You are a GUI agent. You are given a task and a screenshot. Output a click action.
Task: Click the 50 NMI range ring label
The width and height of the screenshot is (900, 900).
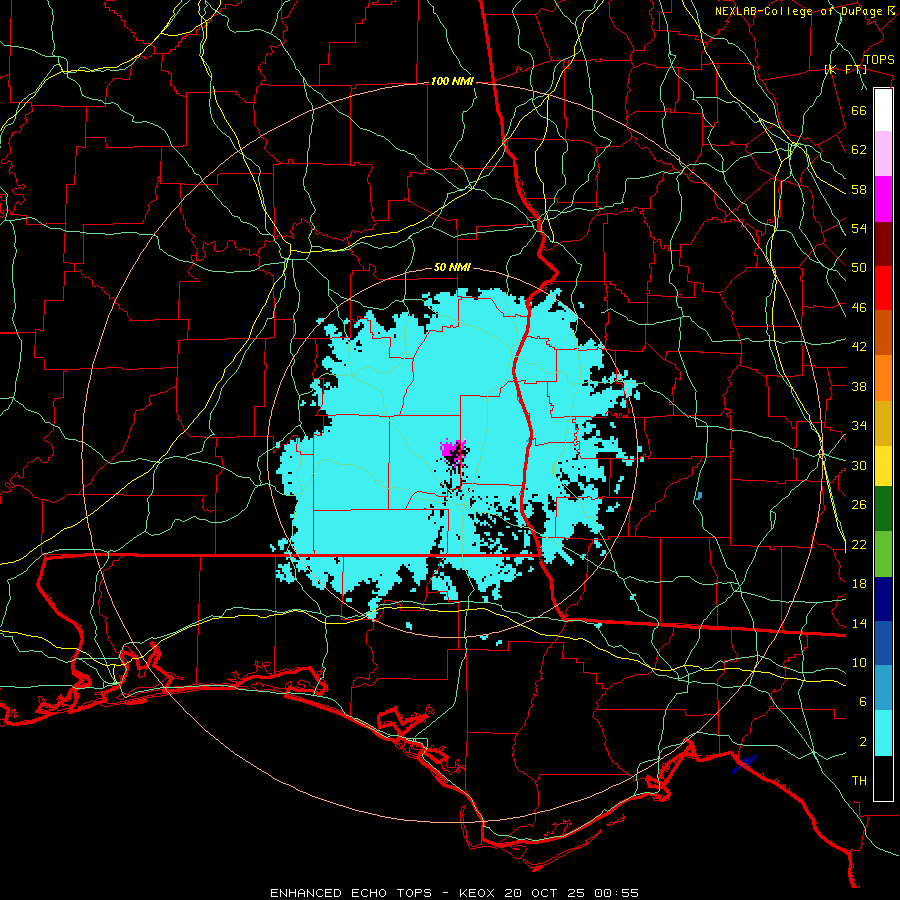[452, 267]
